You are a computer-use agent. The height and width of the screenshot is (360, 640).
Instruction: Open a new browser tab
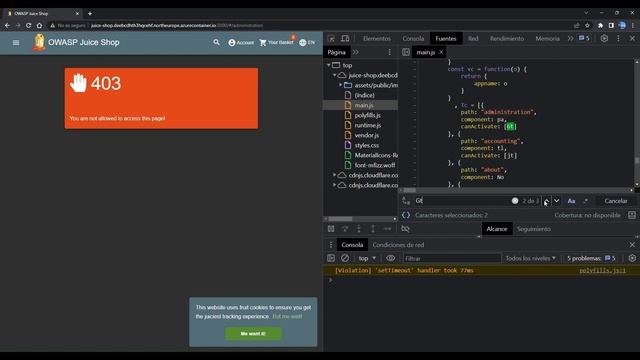click(x=90, y=13)
